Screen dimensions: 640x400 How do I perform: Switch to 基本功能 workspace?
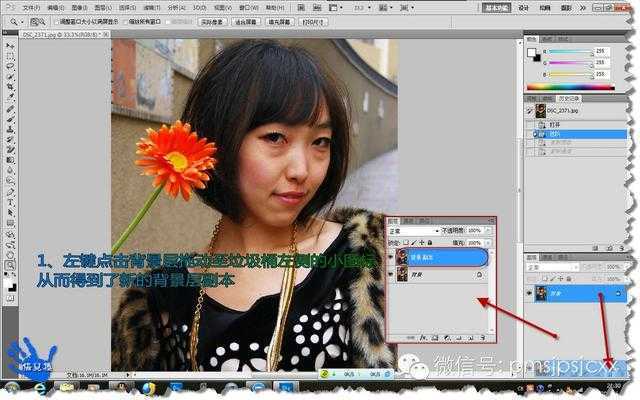[x=496, y=8]
